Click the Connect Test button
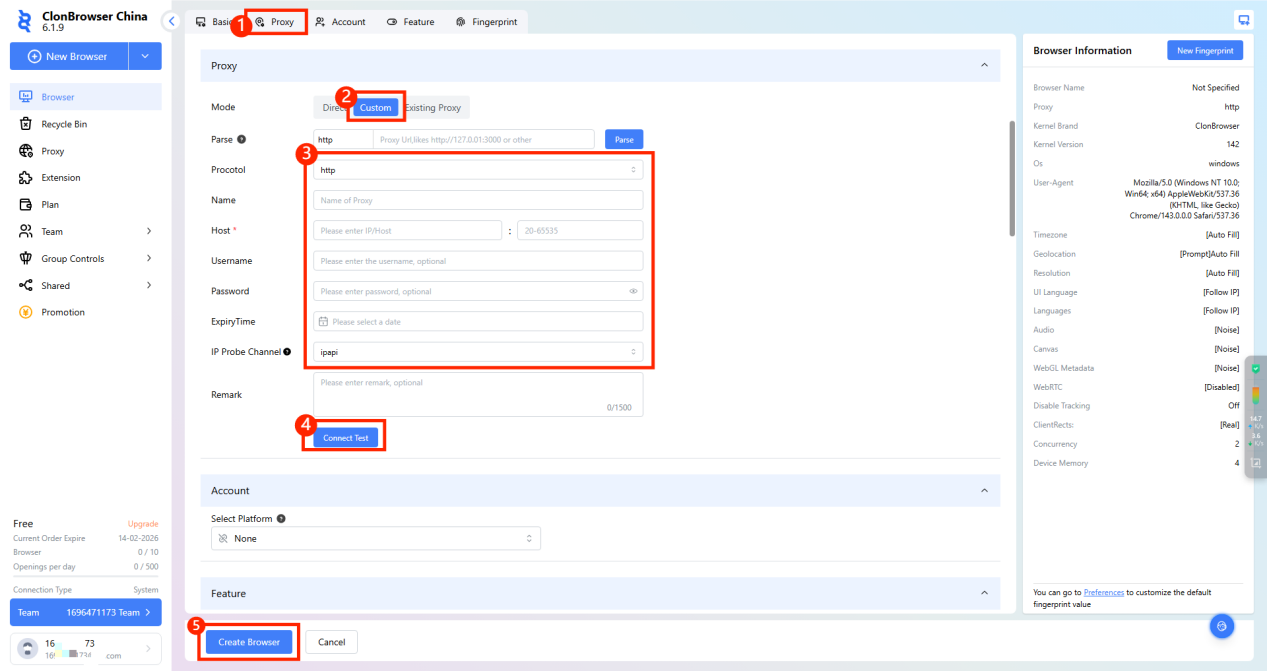Image resolution: width=1267 pixels, height=671 pixels. click(x=346, y=438)
